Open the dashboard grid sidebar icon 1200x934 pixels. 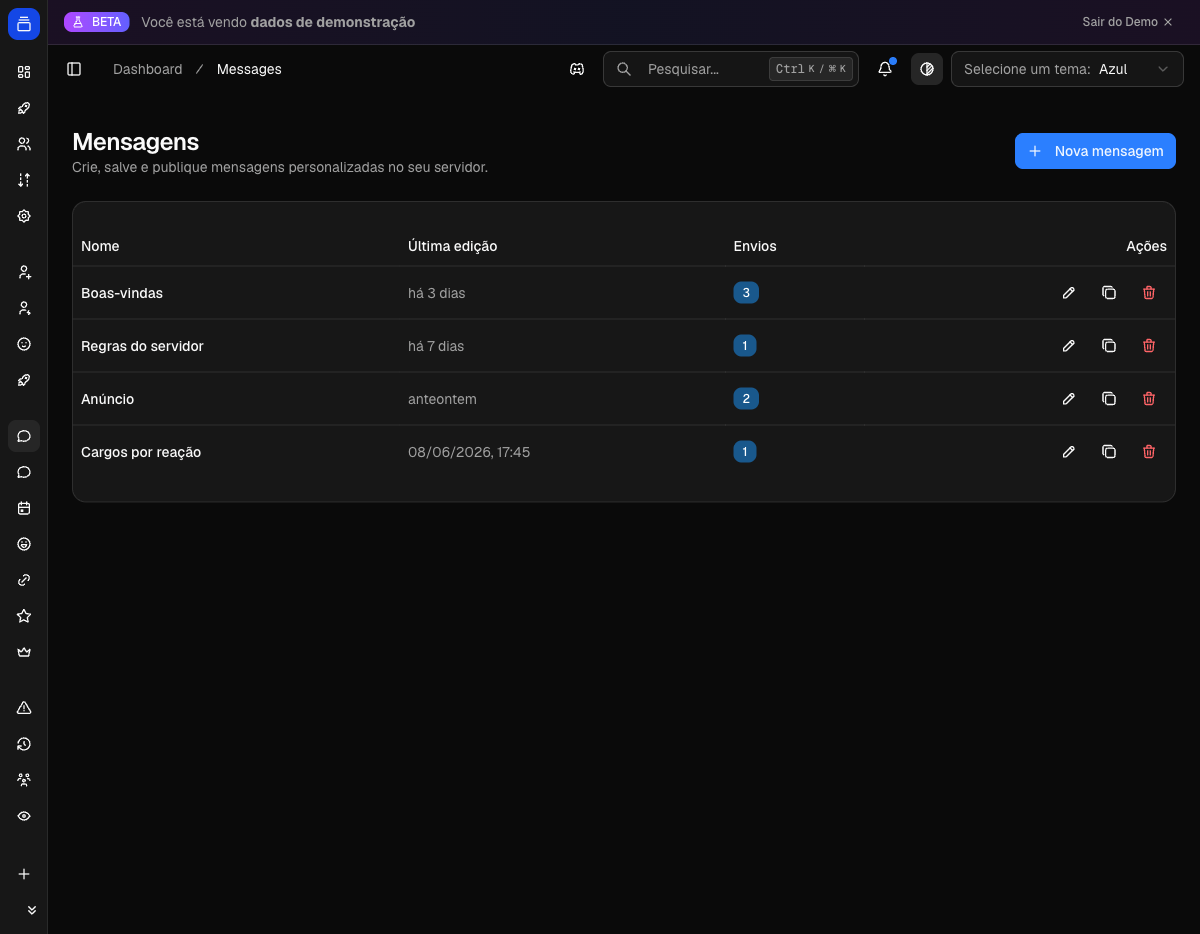(x=24, y=72)
